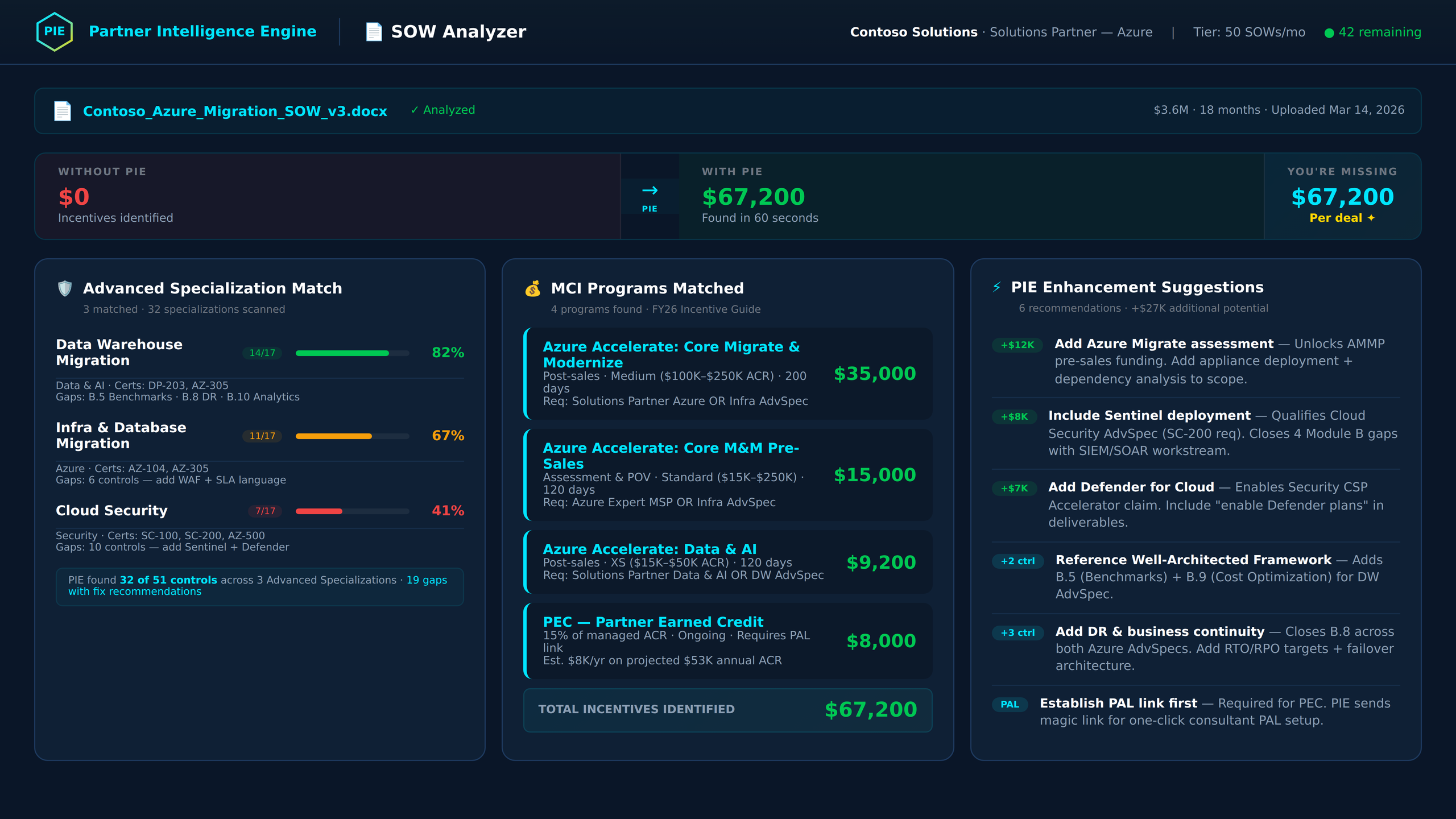Screen dimensions: 1456x819
Task: Click the Total Incentives Identified row
Action: pyautogui.click(x=728, y=710)
